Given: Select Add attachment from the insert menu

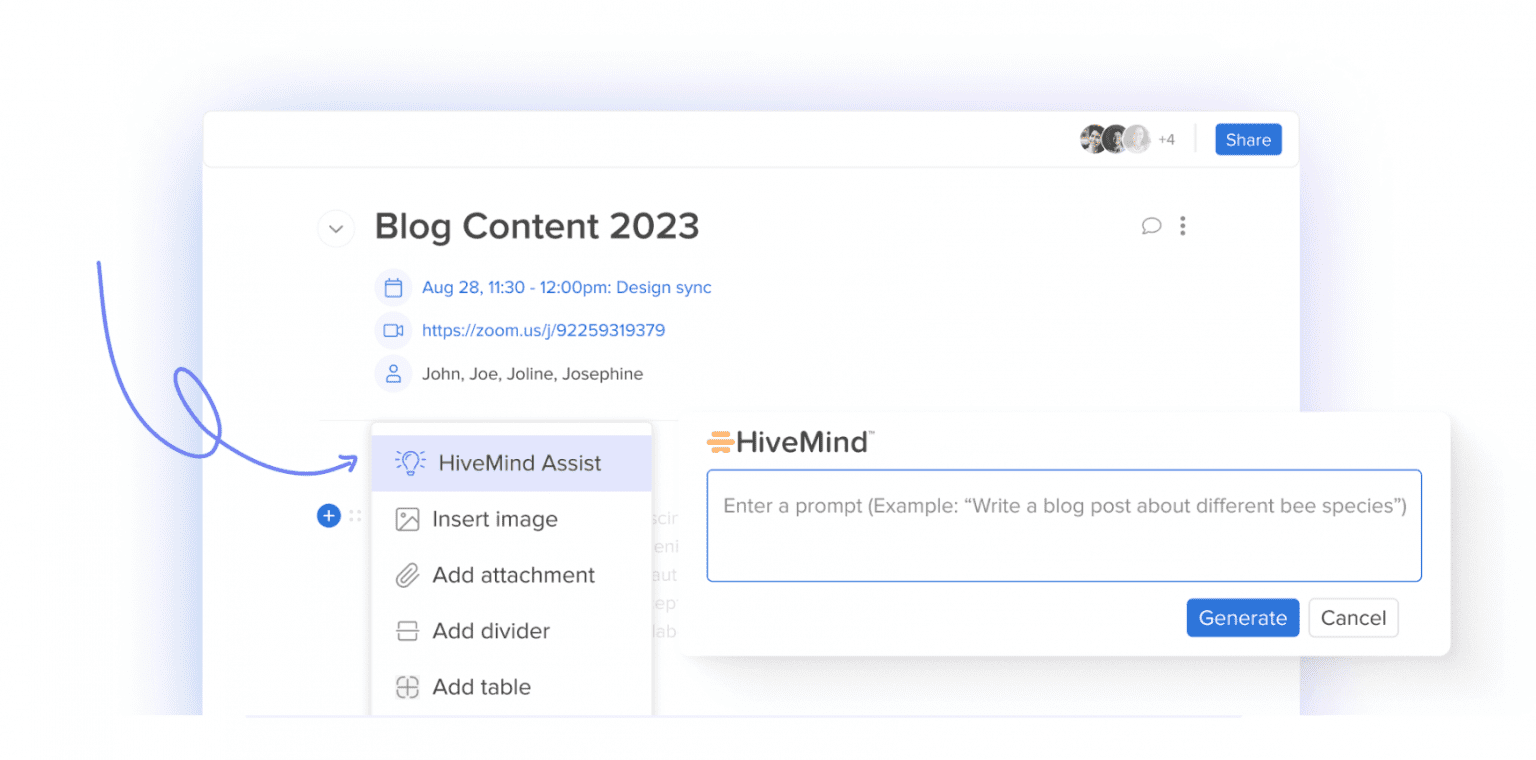Looking at the screenshot, I should click(512, 575).
